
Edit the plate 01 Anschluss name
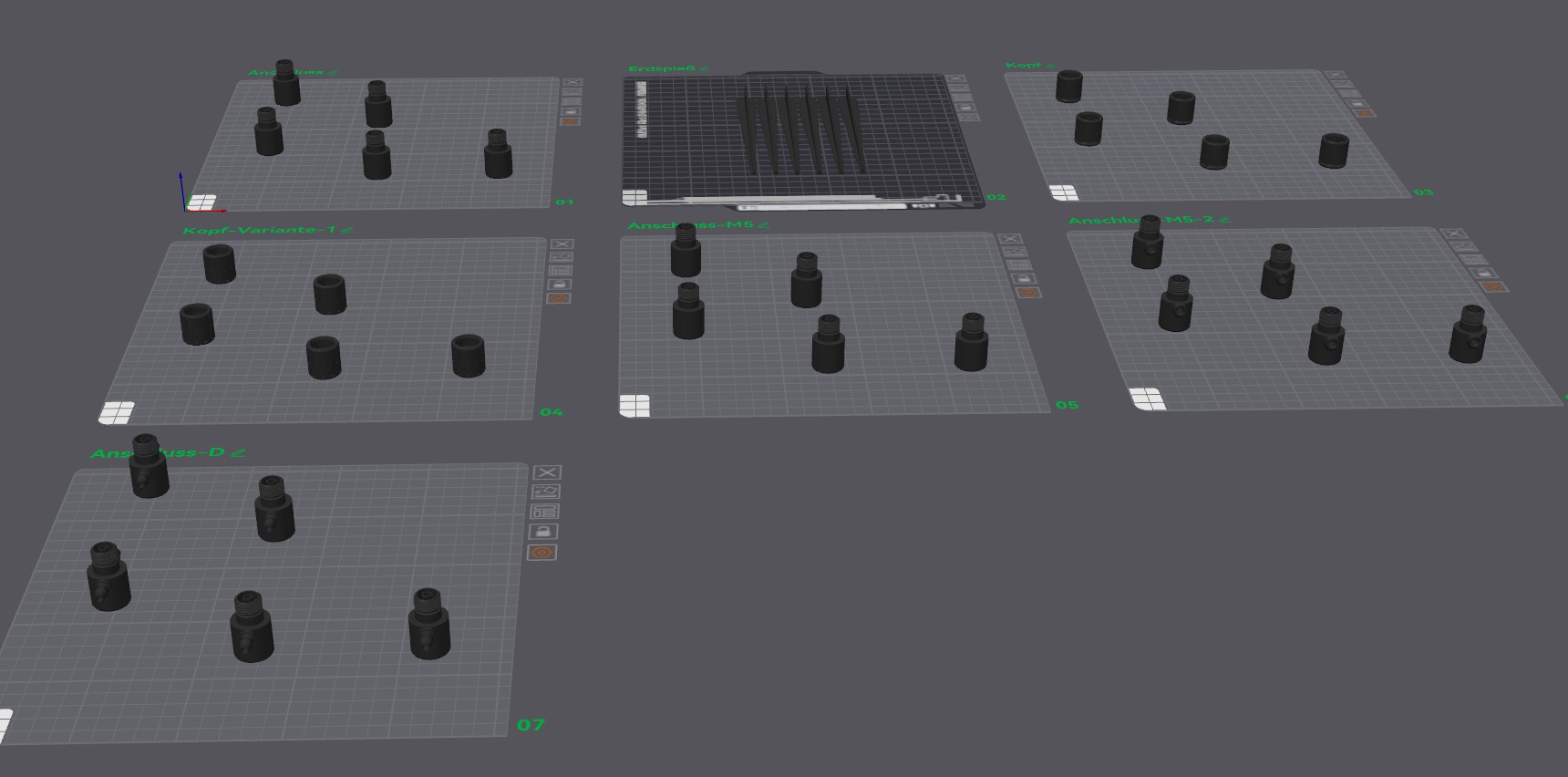tap(333, 72)
